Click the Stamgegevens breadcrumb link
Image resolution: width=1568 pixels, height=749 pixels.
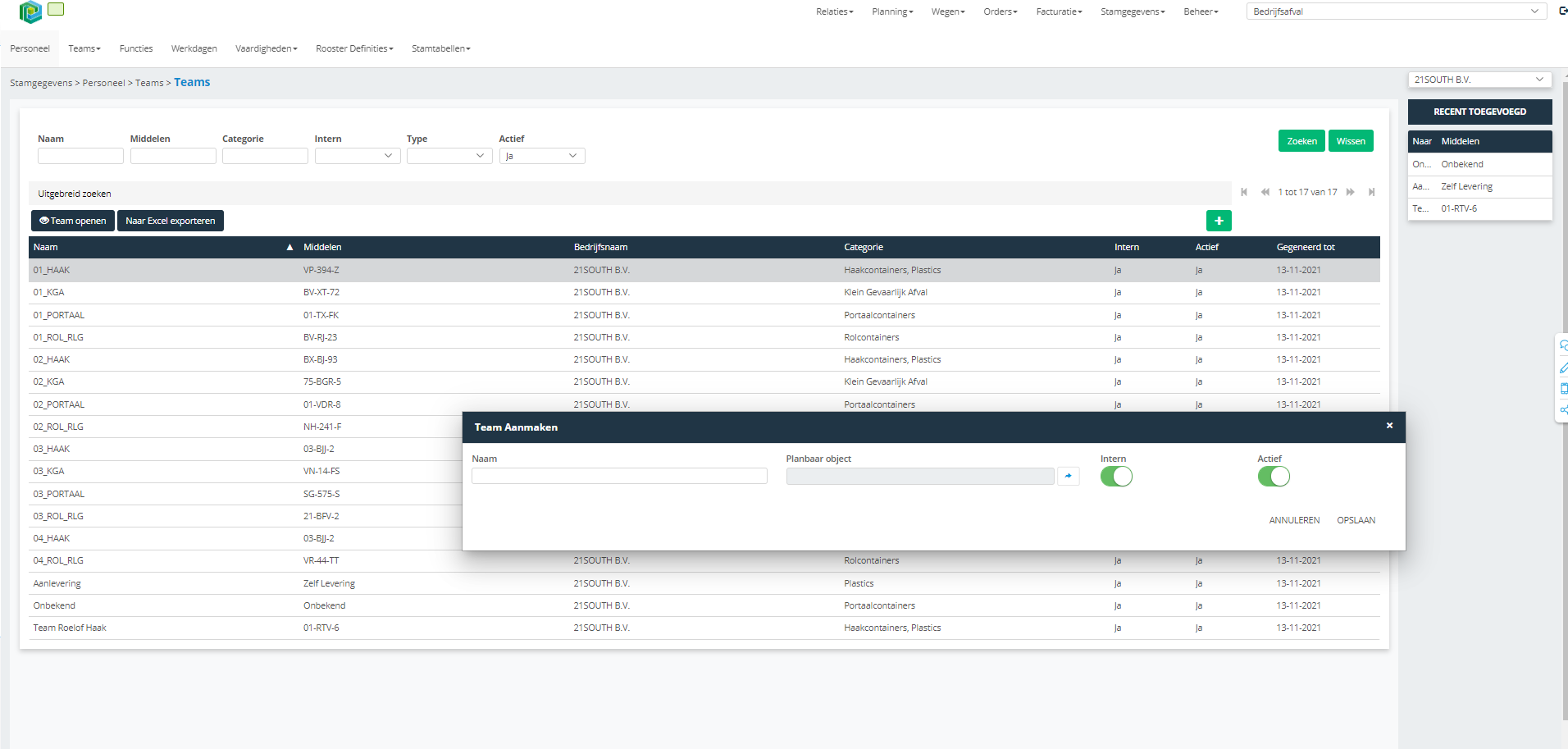pyautogui.click(x=41, y=83)
